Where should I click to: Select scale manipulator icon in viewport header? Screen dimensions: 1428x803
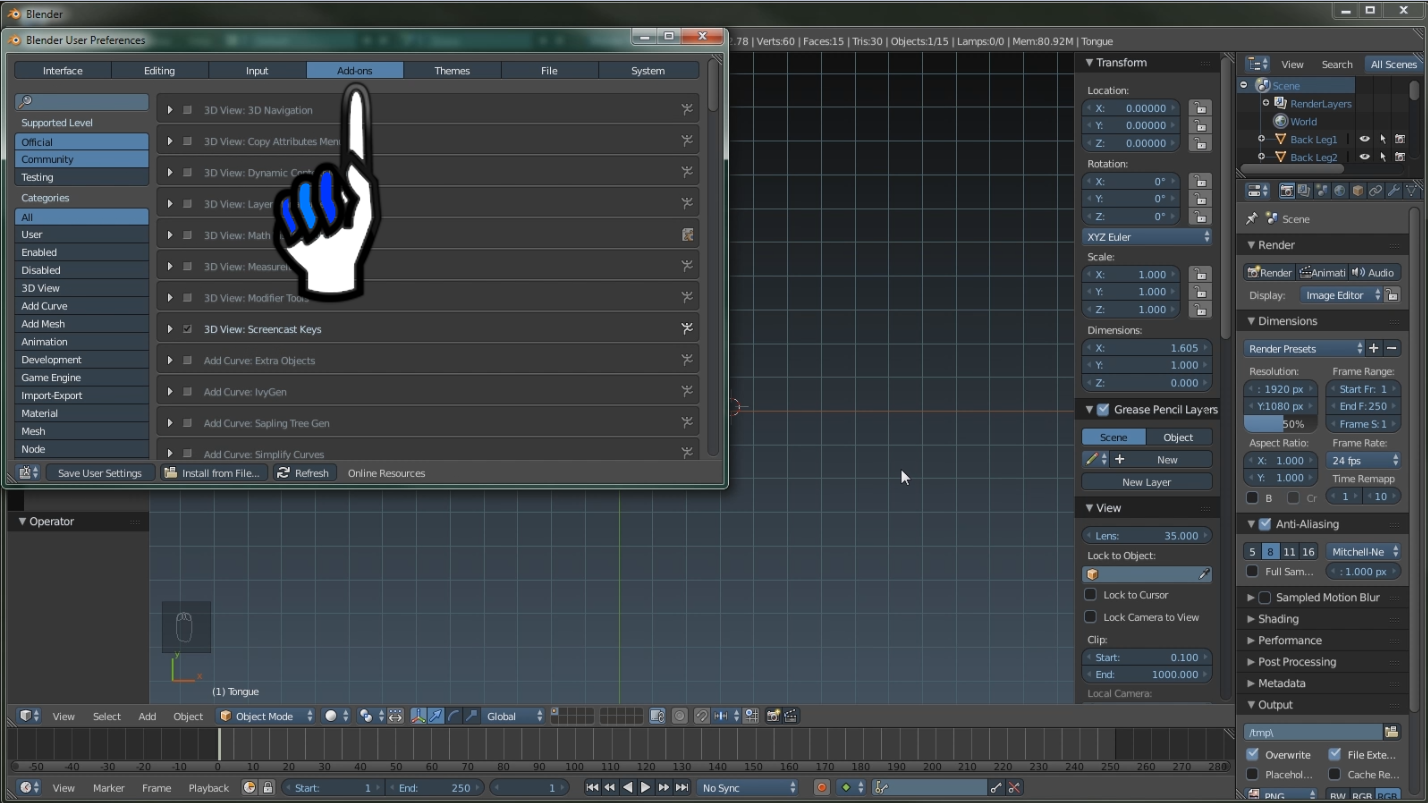[x=471, y=716]
